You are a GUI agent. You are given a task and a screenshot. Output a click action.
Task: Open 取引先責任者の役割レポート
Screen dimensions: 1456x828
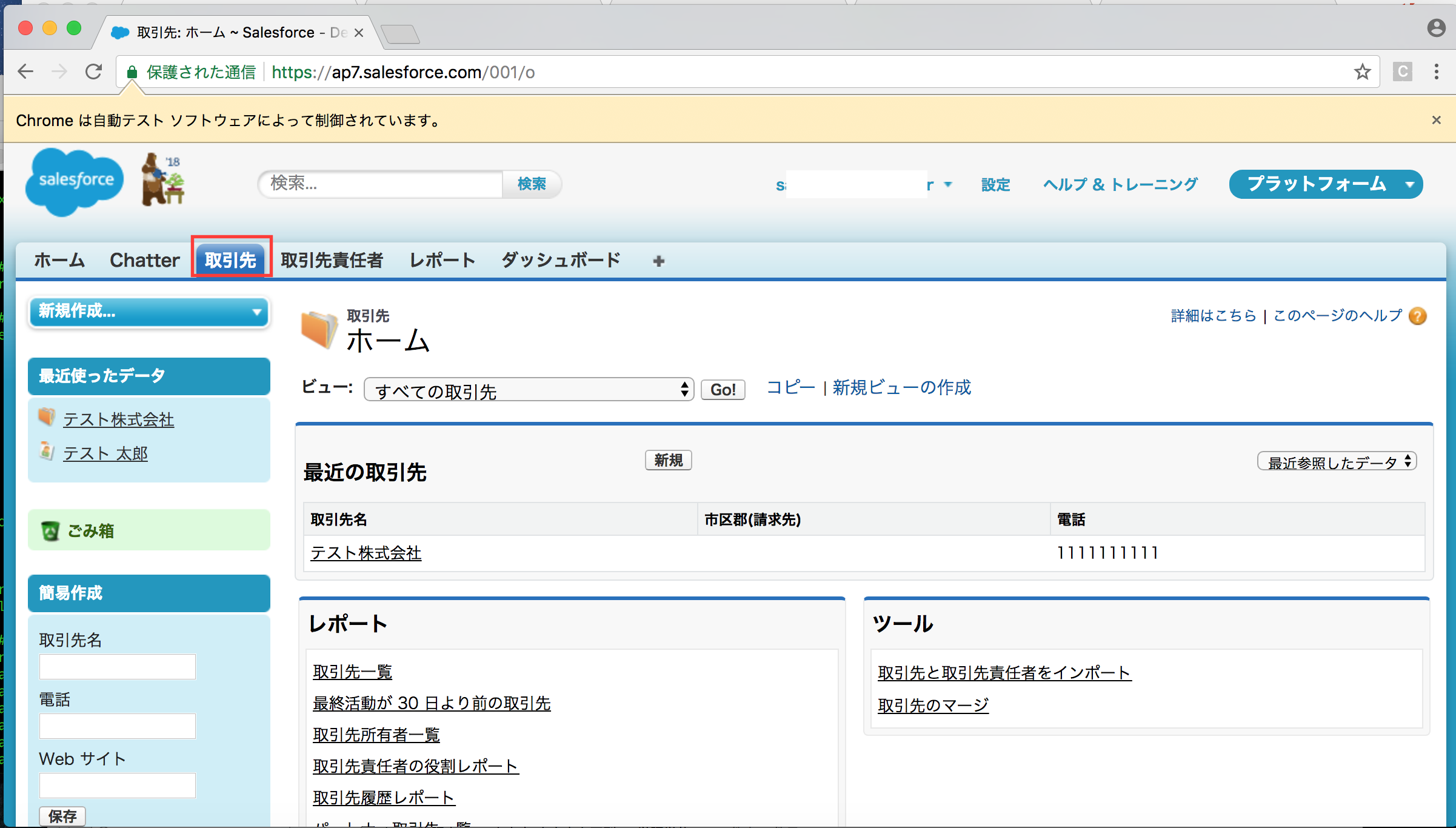point(416,766)
